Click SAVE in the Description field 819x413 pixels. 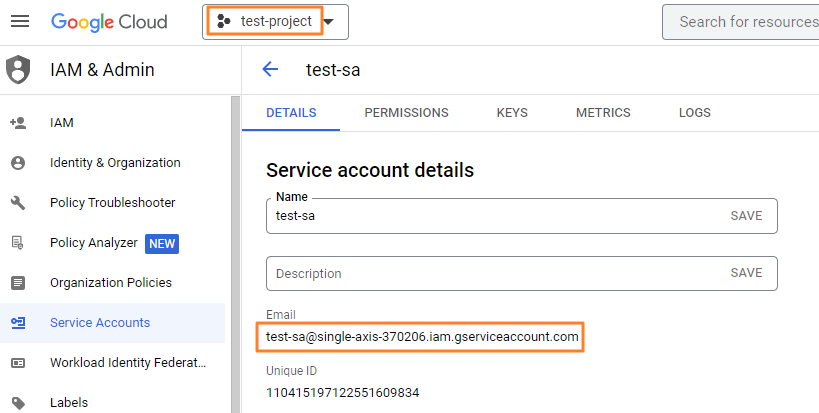point(746,273)
